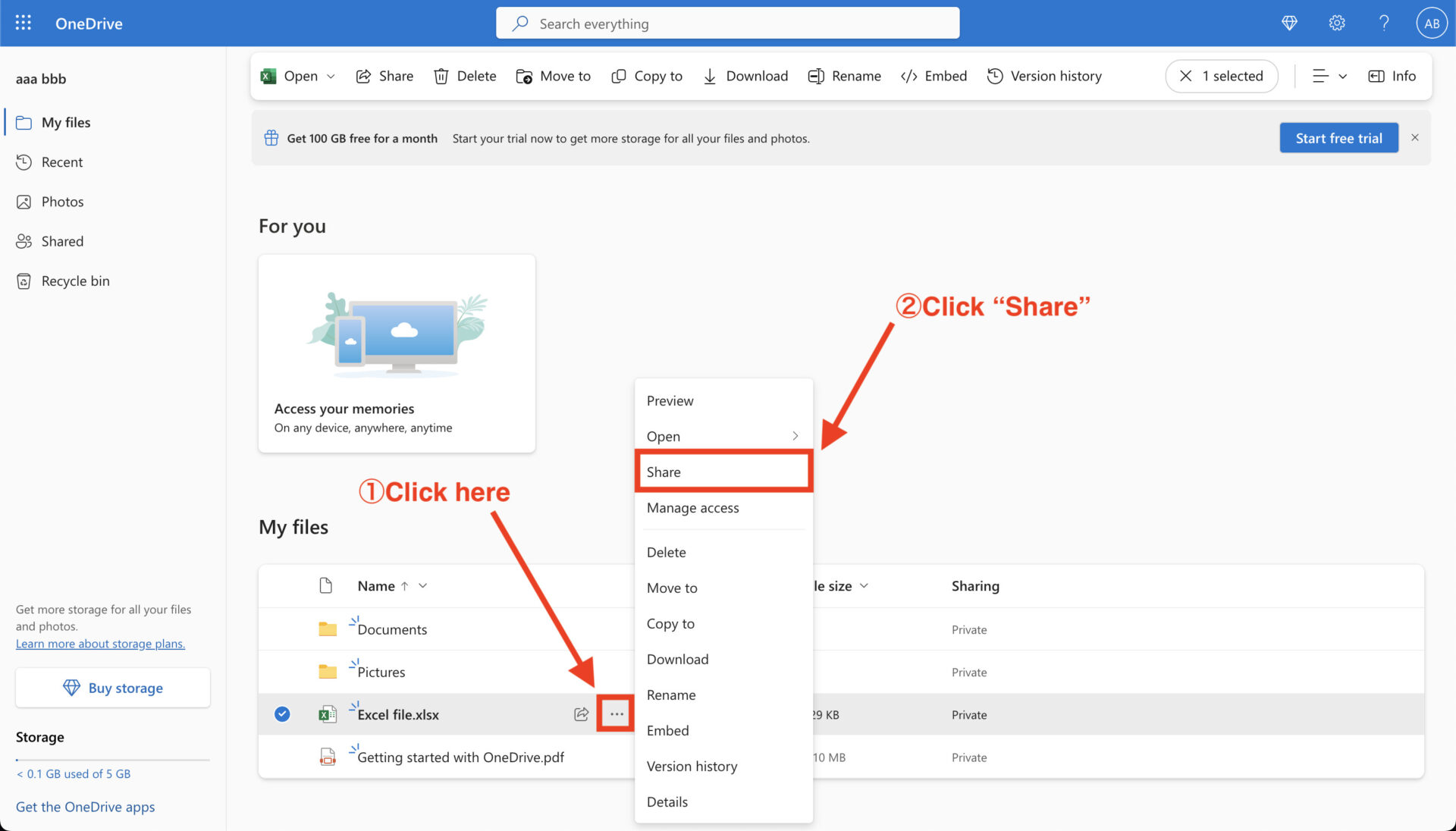
Task: Select the Rename icon in the toolbar
Action: pyautogui.click(x=817, y=76)
